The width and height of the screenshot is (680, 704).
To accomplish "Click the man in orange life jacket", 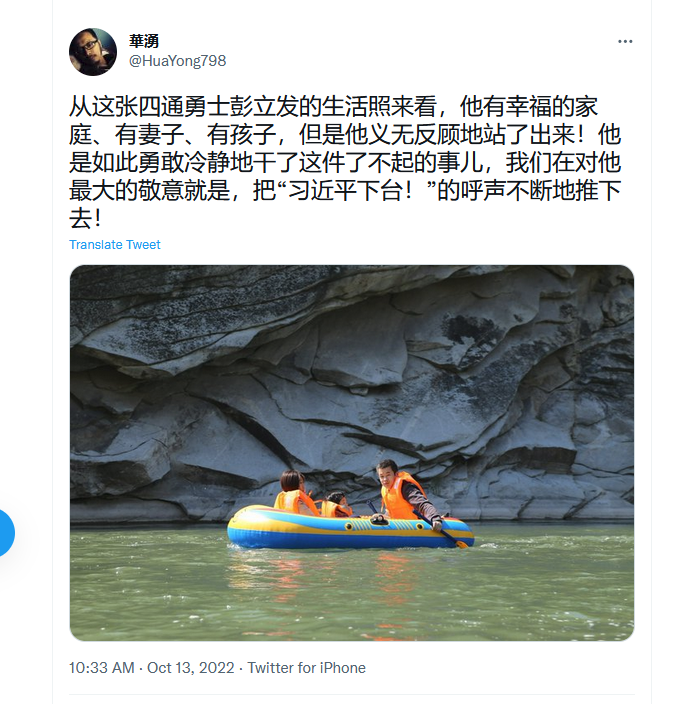I will coord(406,493).
